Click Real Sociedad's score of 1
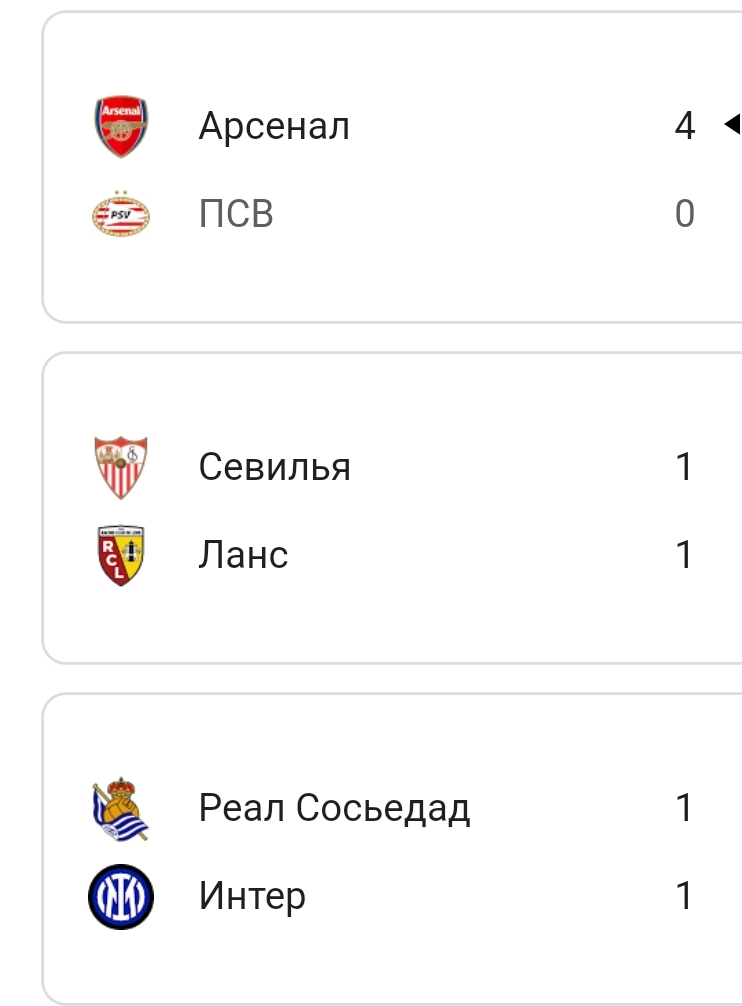This screenshot has width=742, height=1006. pos(685,808)
